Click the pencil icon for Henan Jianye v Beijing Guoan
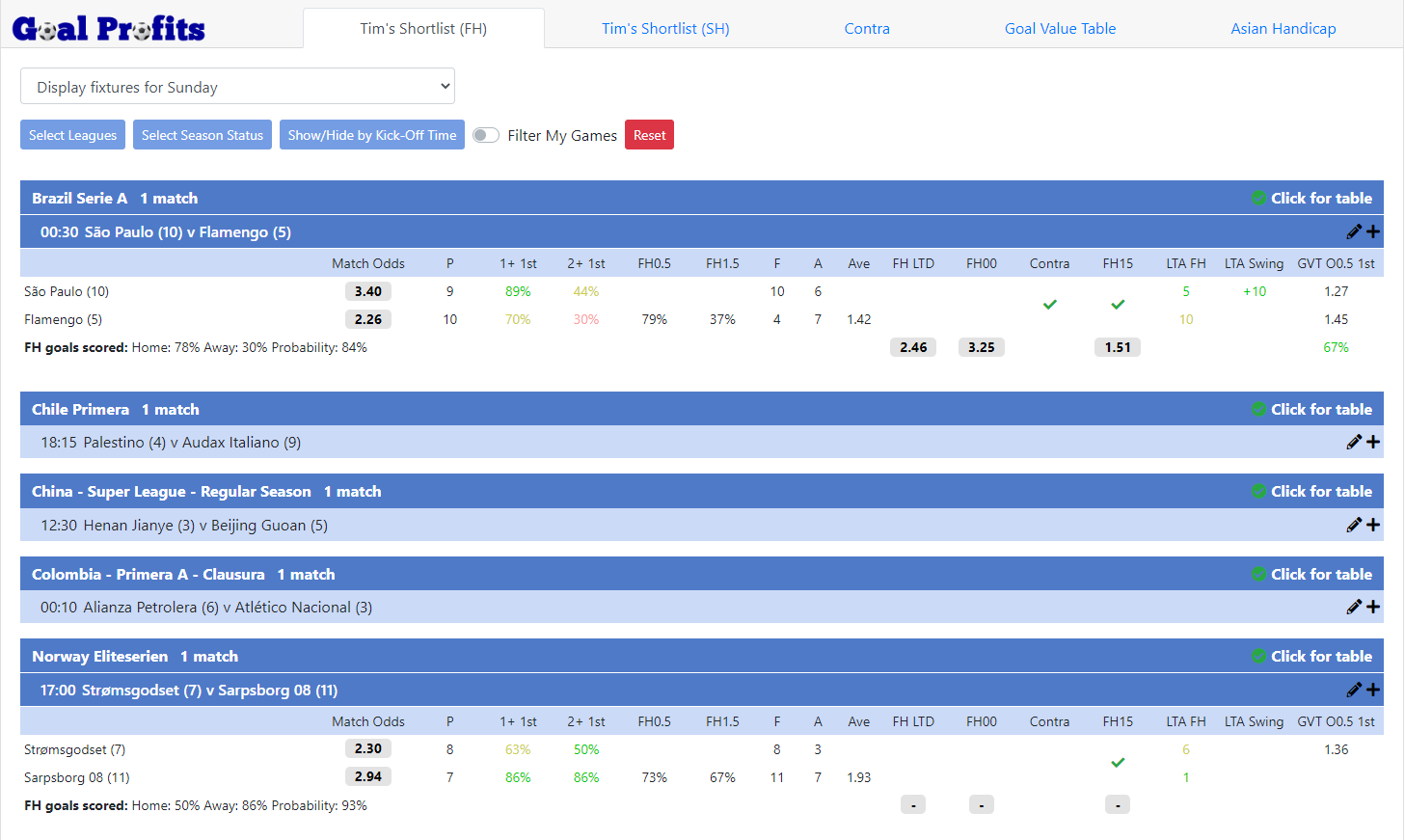Viewport: 1405px width, 840px height. click(1354, 525)
